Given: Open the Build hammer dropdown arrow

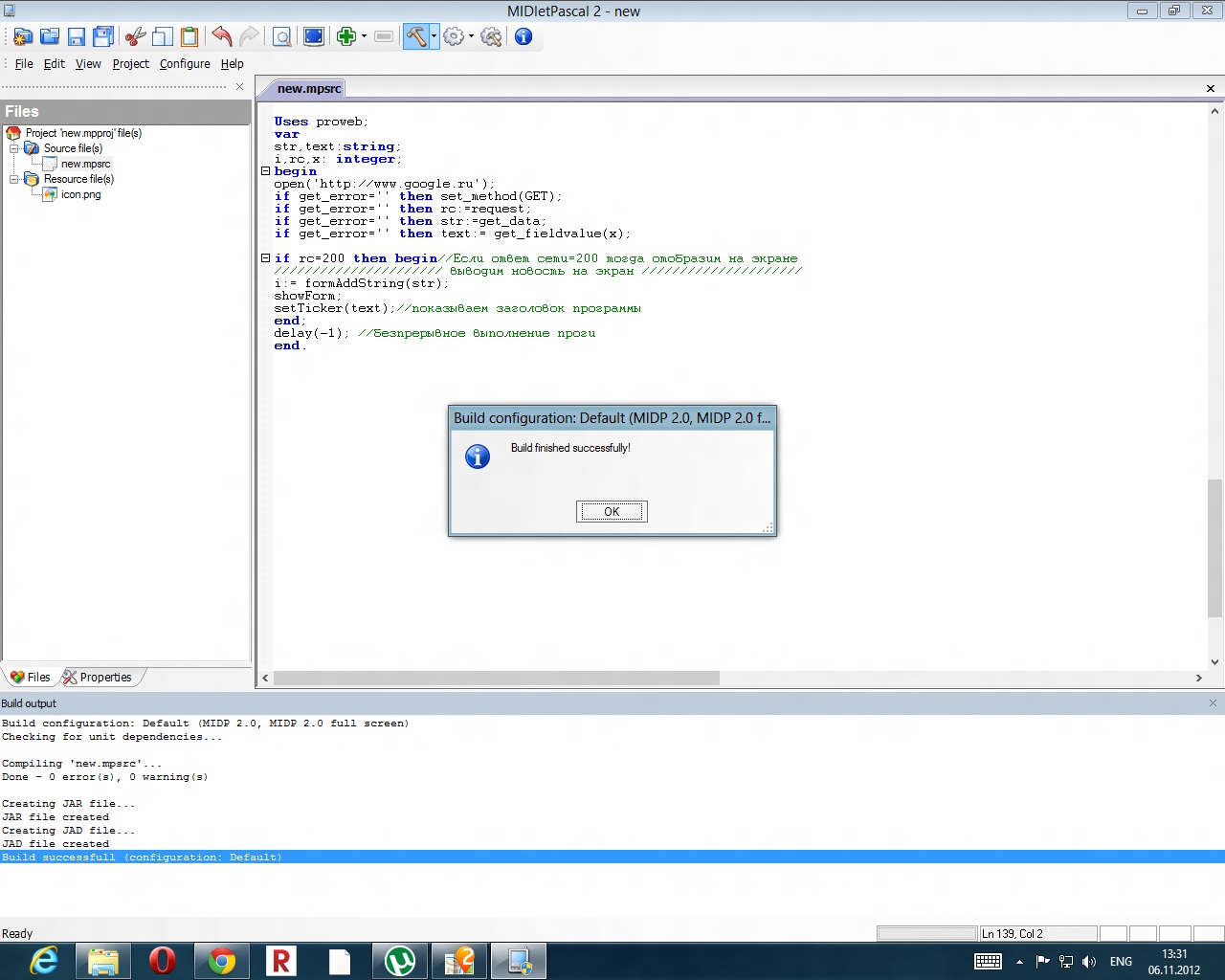Looking at the screenshot, I should coord(434,37).
